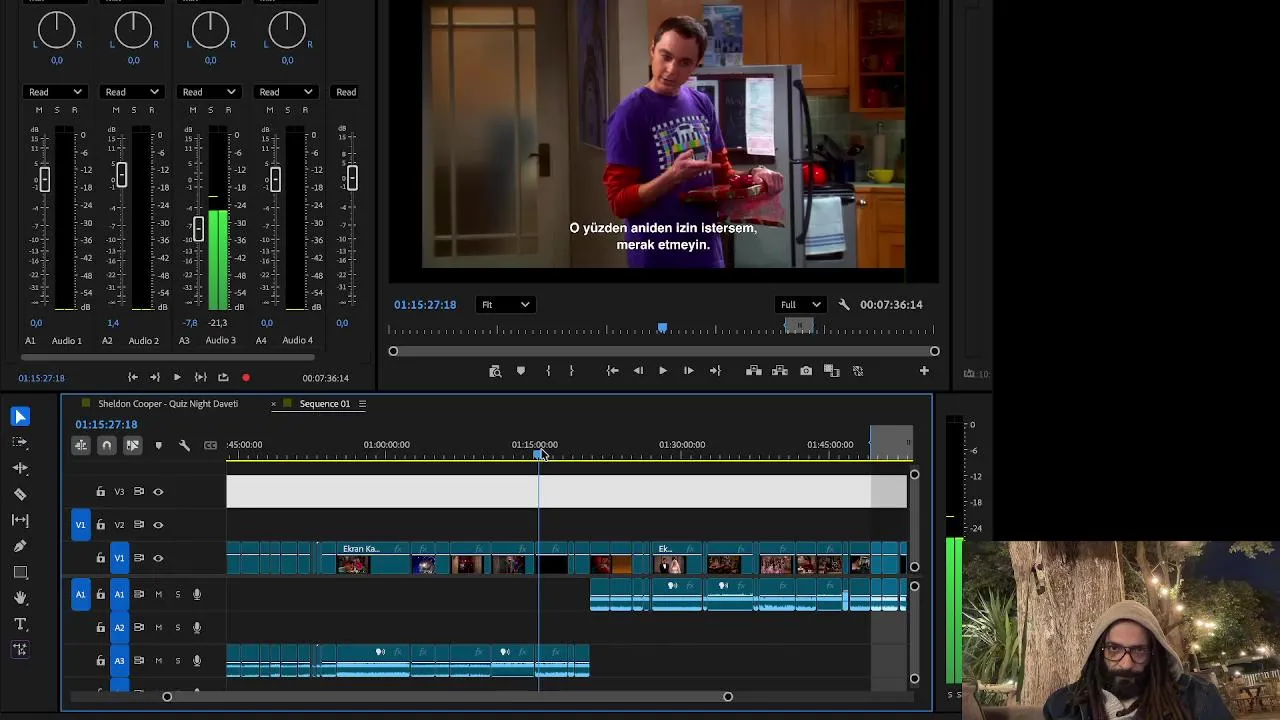1280x720 pixels.
Task: Toggle V1 track output eye
Action: 158,558
